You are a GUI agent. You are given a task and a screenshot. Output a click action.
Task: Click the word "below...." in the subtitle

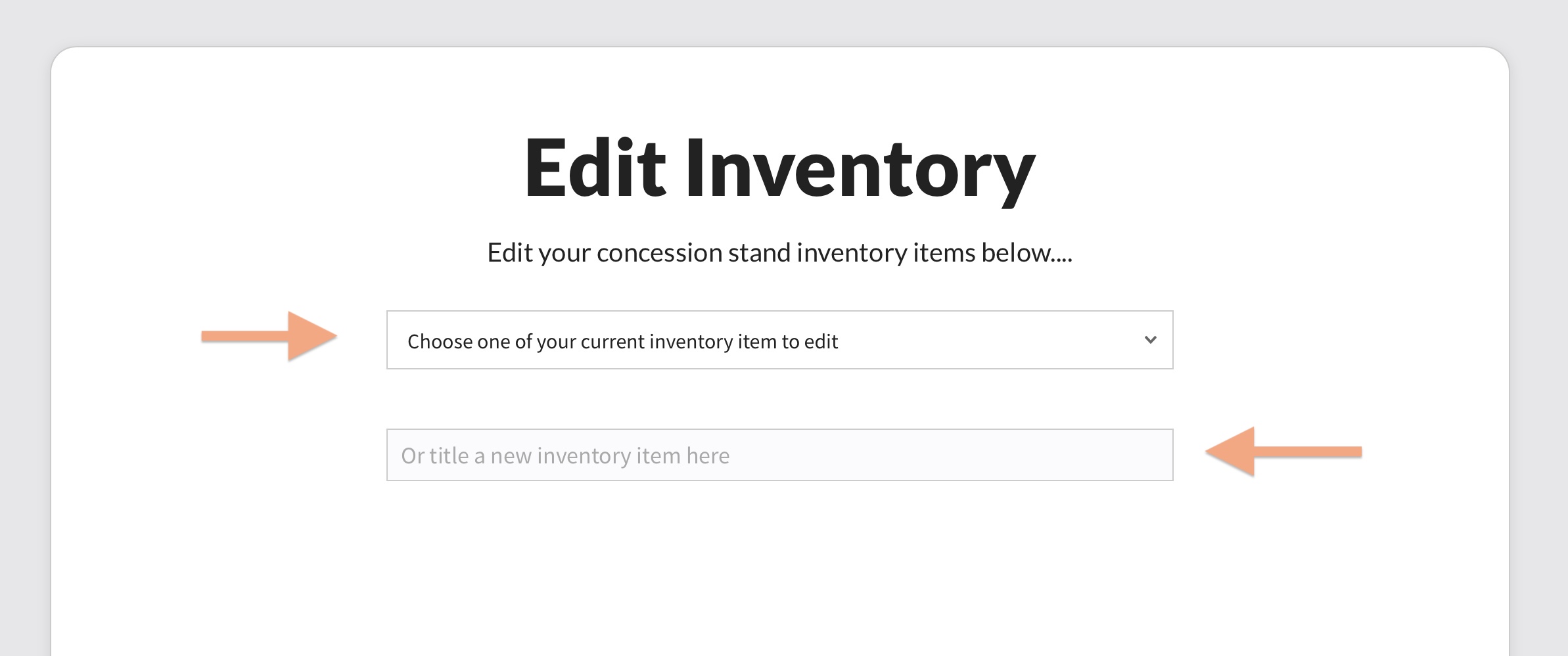coord(1026,253)
